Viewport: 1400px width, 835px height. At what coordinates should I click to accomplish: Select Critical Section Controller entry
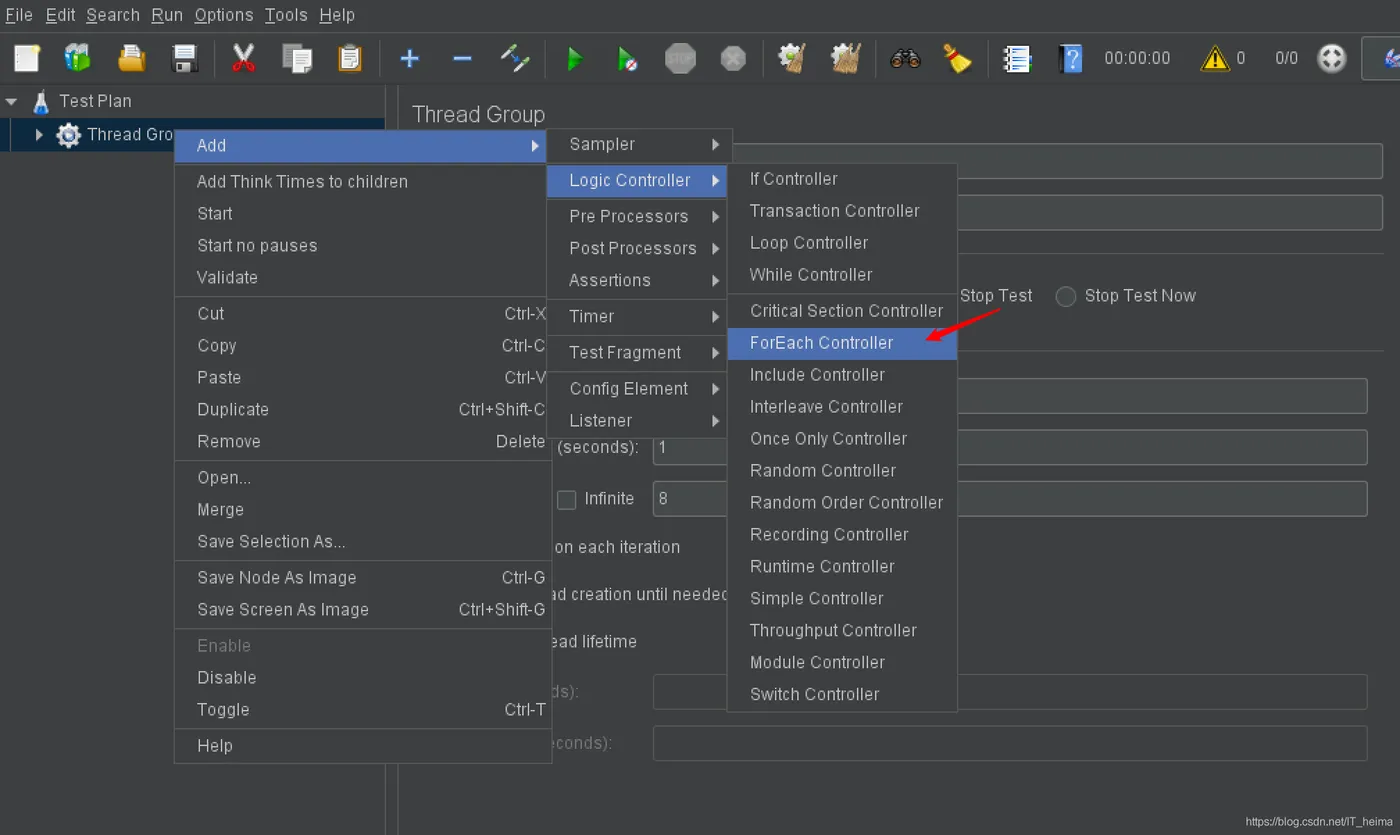(x=842, y=311)
